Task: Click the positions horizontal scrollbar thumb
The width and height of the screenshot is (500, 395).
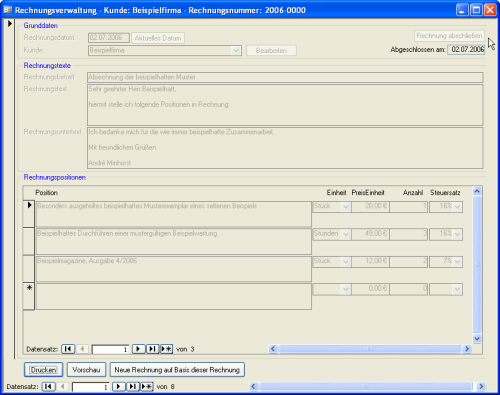Action: click(369, 349)
